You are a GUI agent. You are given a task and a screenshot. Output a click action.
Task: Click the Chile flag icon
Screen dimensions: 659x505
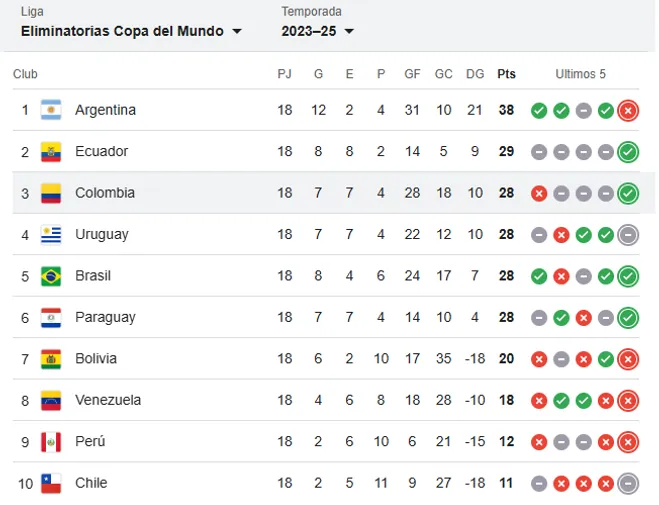(x=51, y=483)
